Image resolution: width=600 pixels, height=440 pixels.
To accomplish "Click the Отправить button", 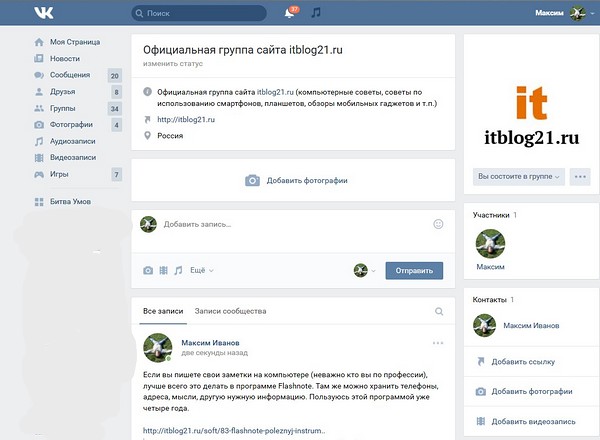I will [x=414, y=271].
